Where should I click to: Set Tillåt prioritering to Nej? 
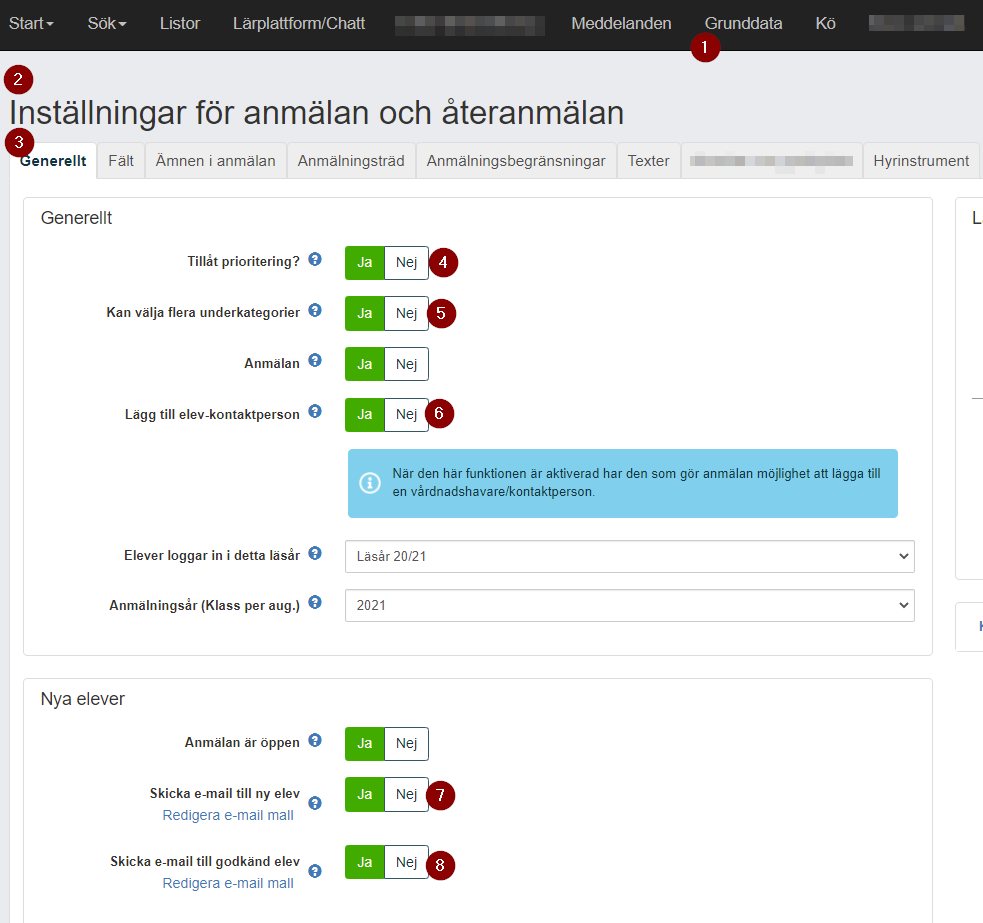coord(406,263)
